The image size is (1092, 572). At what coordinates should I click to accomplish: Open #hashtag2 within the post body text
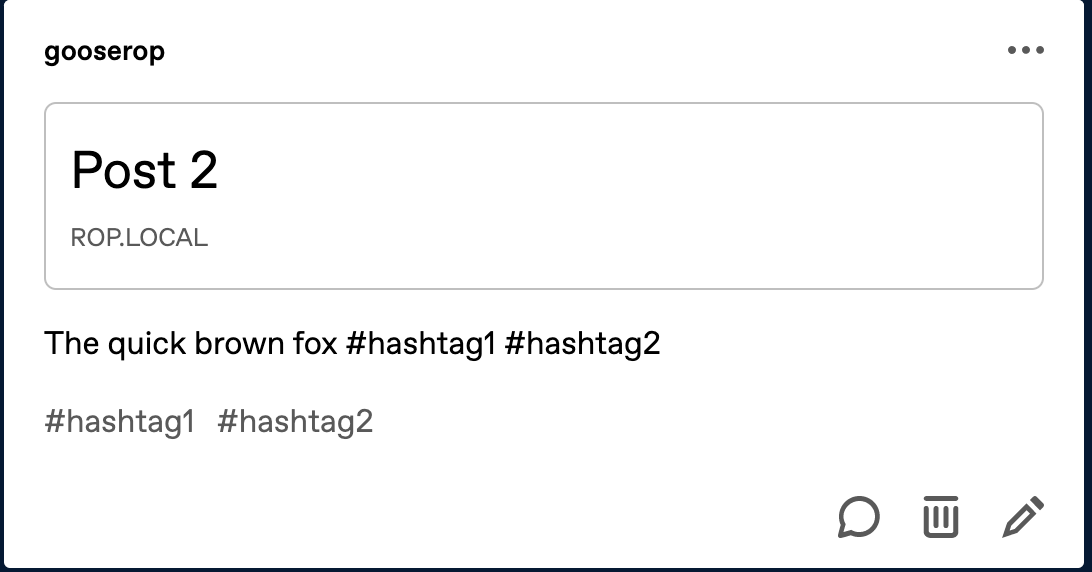582,344
